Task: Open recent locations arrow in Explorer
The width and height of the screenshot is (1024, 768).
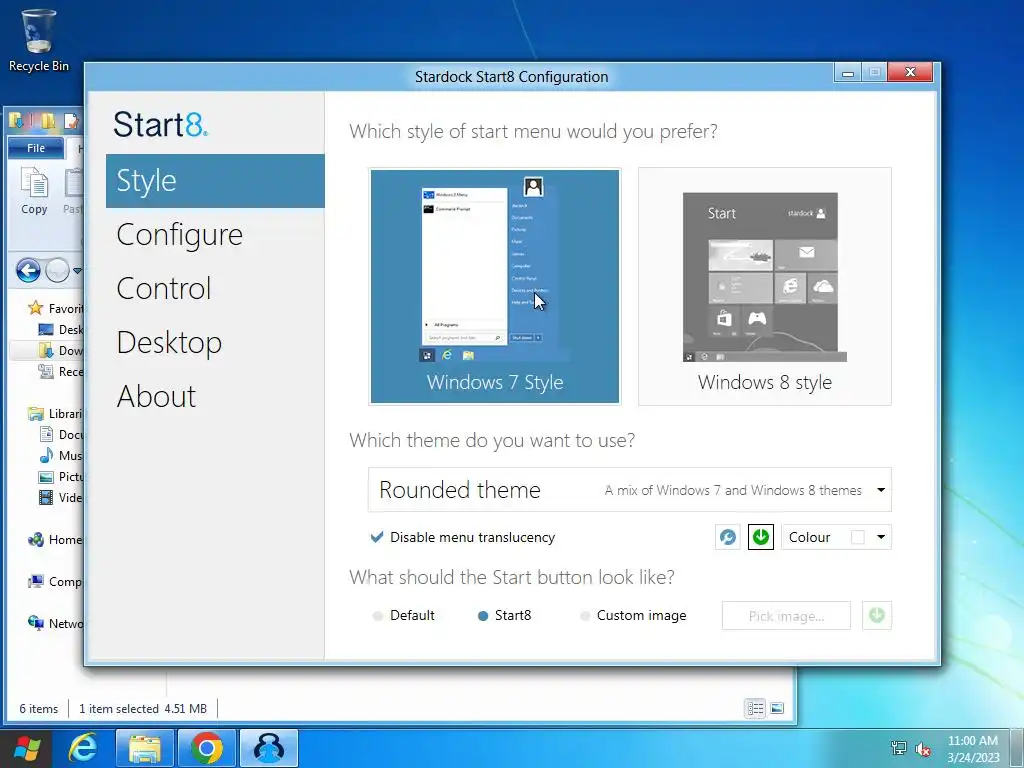Action: [x=77, y=270]
